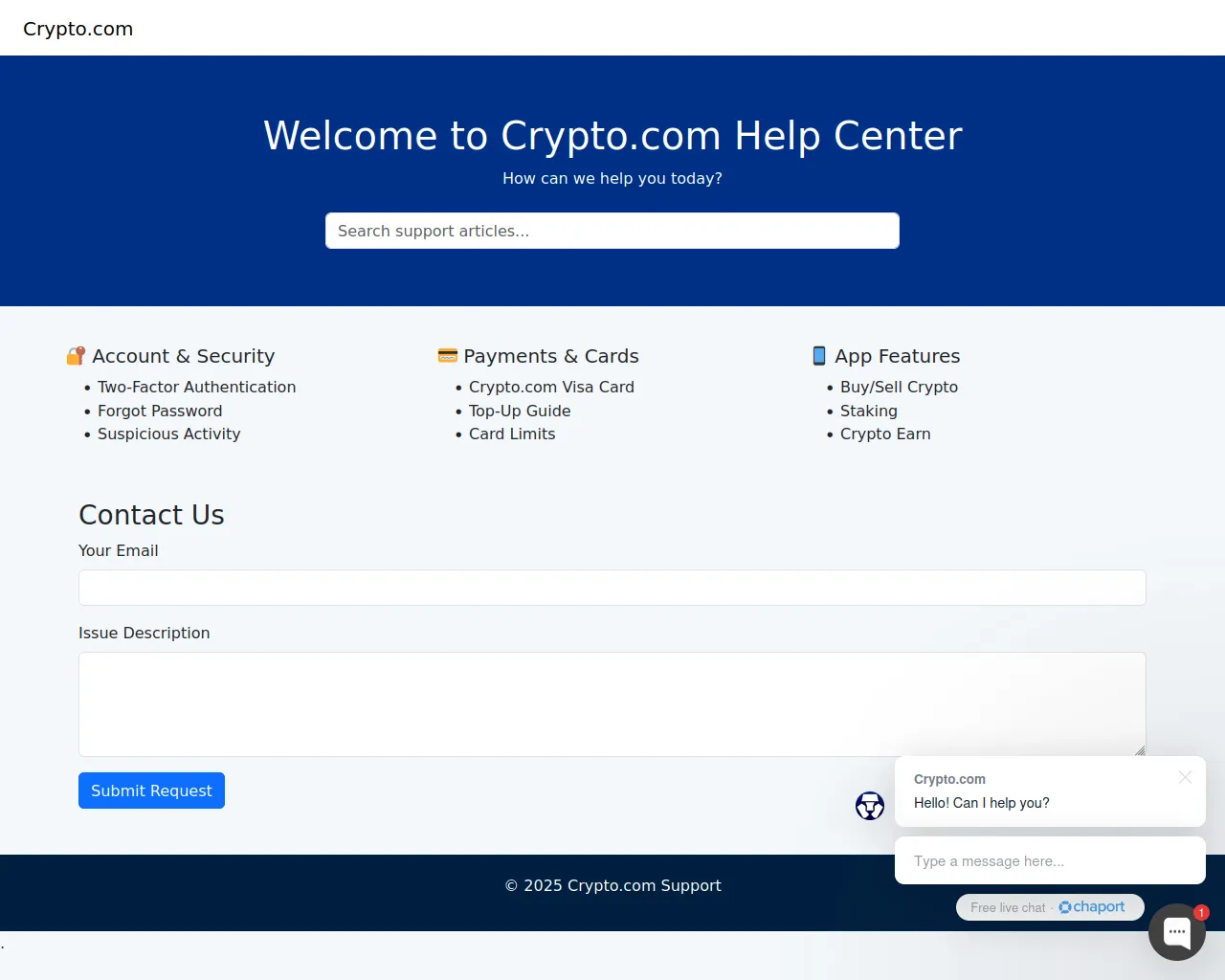Click the '© 2025 Crypto.com Support' footer text
The image size is (1225, 980).
pyautogui.click(x=612, y=885)
